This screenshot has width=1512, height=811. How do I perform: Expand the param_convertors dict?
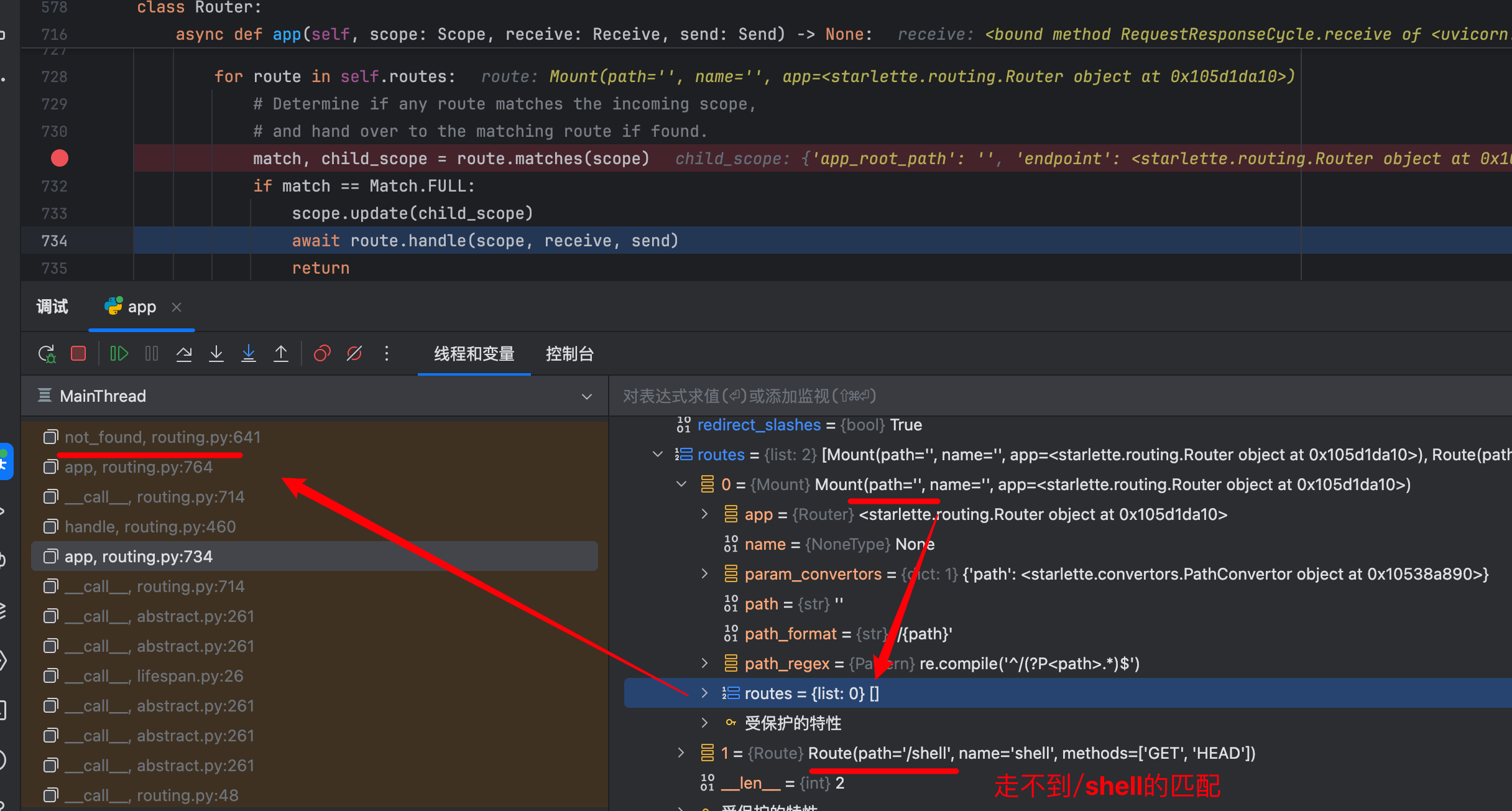pos(704,574)
